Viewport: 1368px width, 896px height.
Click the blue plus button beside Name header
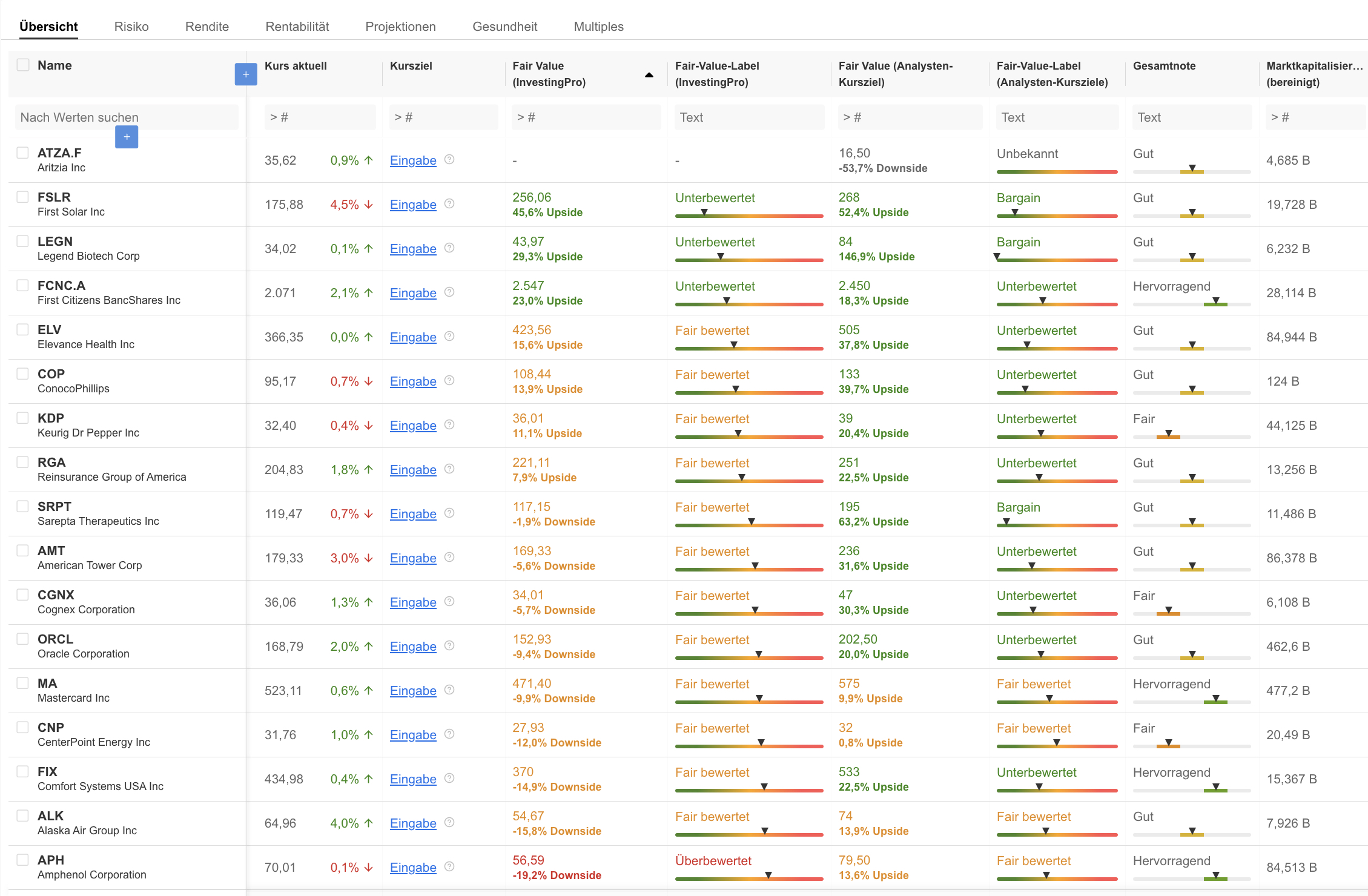tap(246, 74)
